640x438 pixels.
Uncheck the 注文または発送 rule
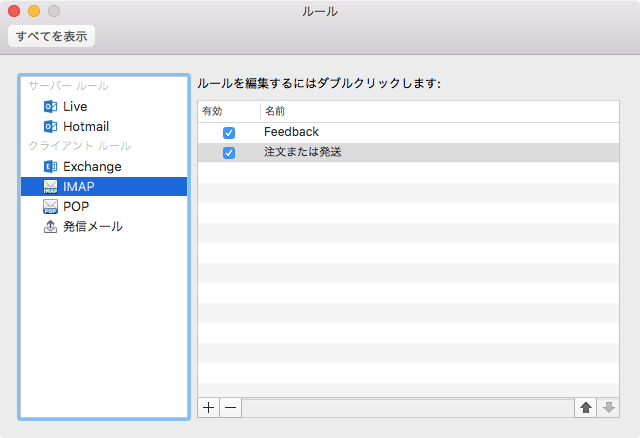(x=229, y=153)
